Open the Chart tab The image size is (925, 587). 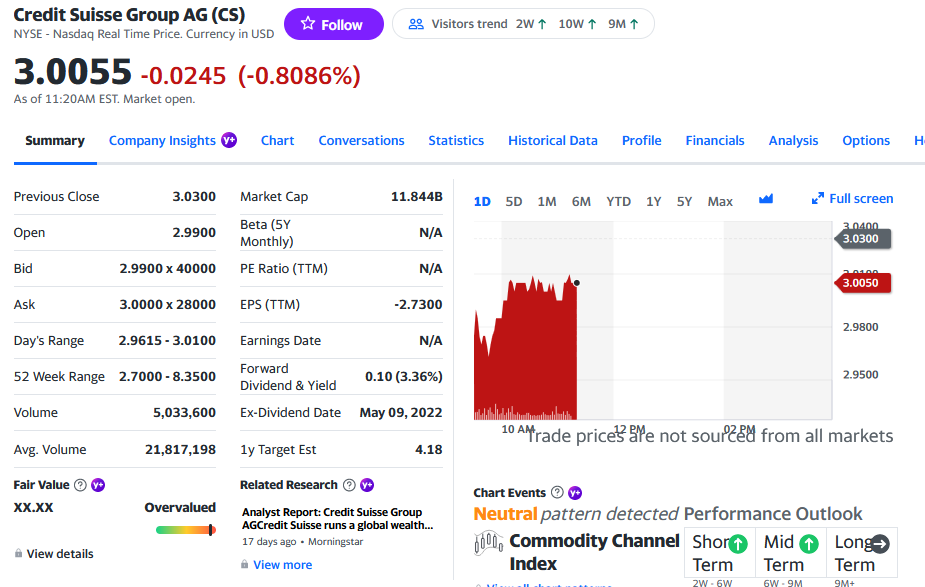click(x=277, y=140)
